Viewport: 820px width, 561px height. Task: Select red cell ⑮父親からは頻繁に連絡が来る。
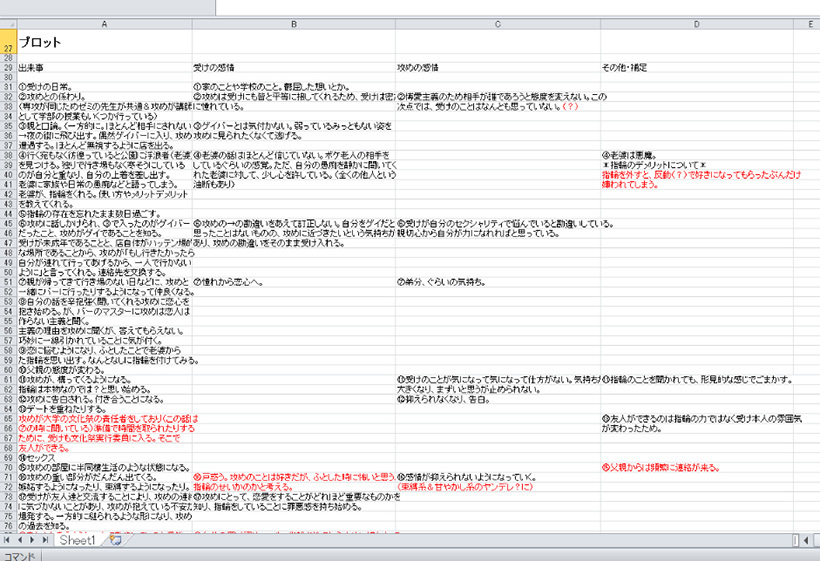[x=697, y=467]
